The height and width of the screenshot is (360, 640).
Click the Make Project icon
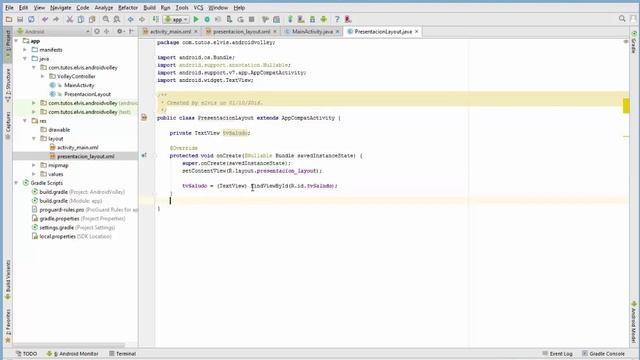click(x=156, y=19)
